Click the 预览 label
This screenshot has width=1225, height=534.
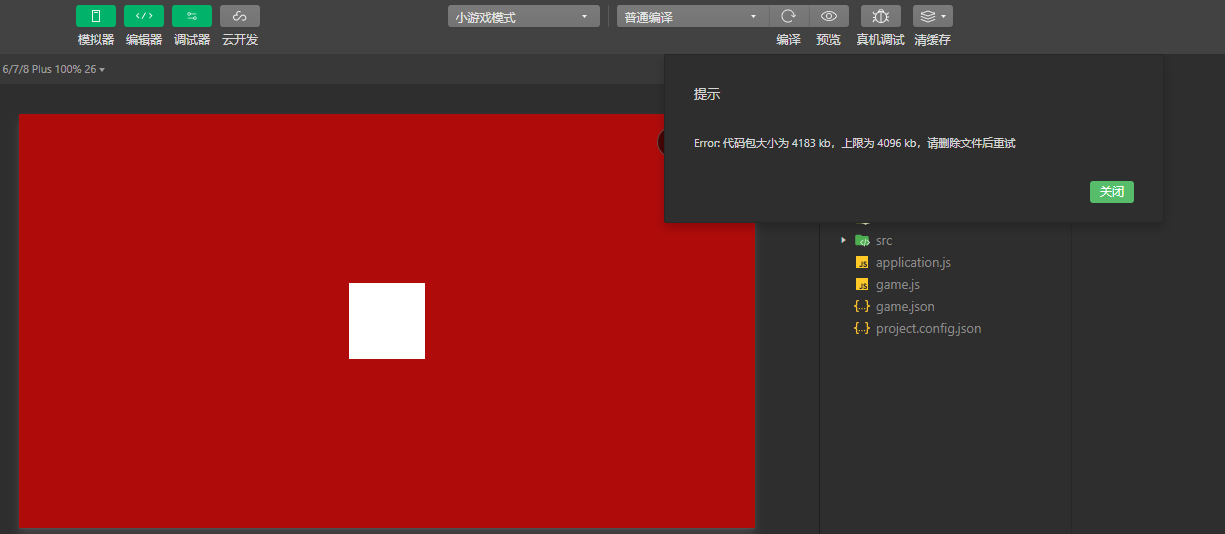[829, 40]
